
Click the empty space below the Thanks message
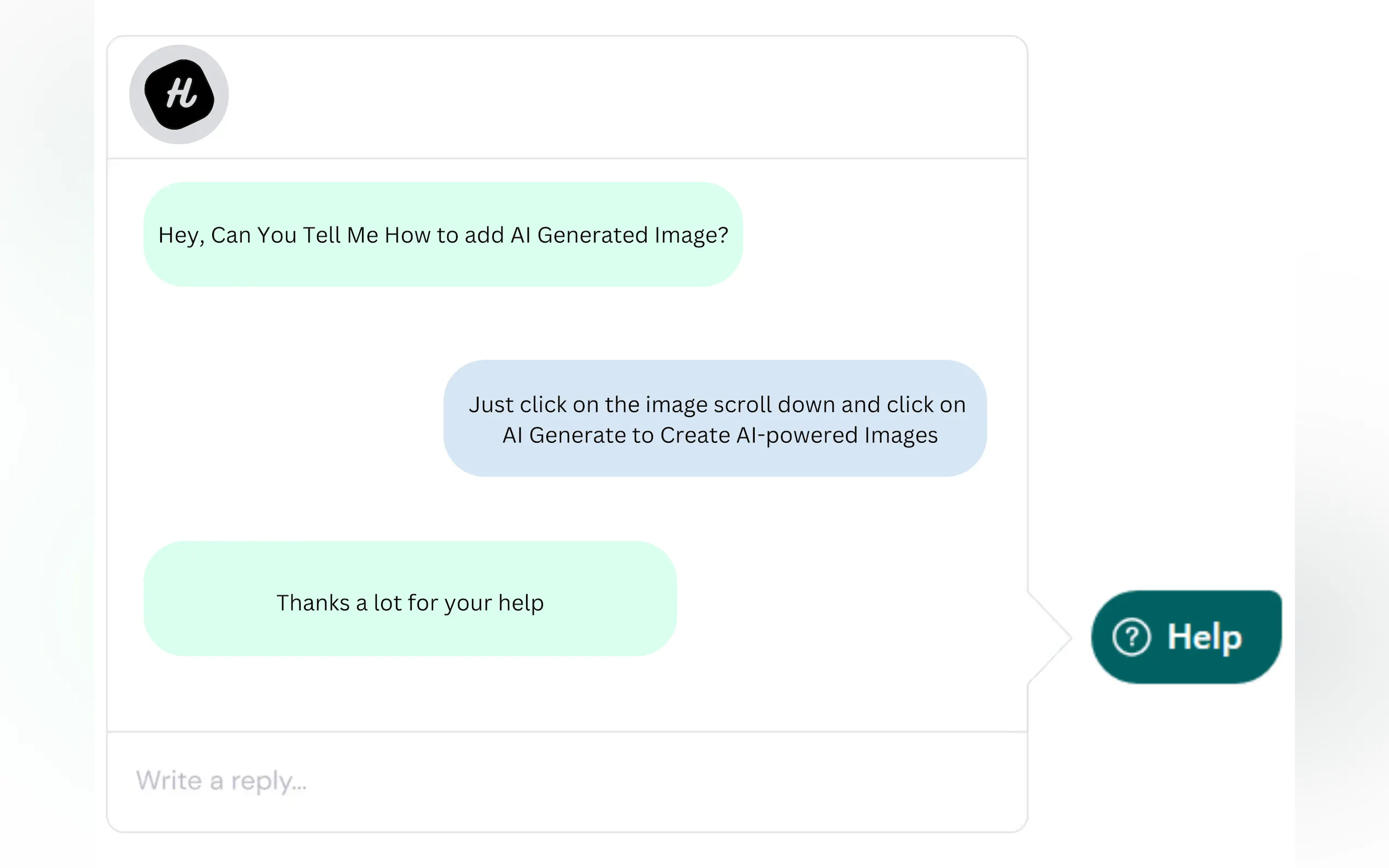[x=410, y=694]
